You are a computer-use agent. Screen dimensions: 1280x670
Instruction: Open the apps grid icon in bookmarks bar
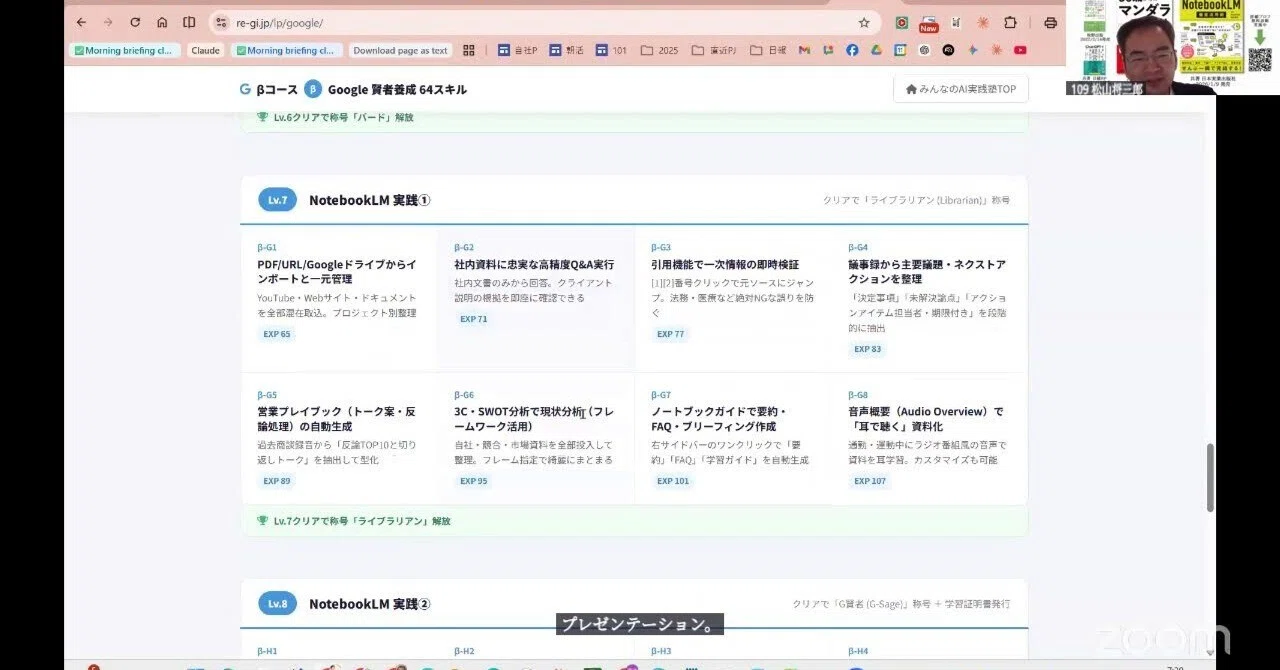tap(468, 50)
